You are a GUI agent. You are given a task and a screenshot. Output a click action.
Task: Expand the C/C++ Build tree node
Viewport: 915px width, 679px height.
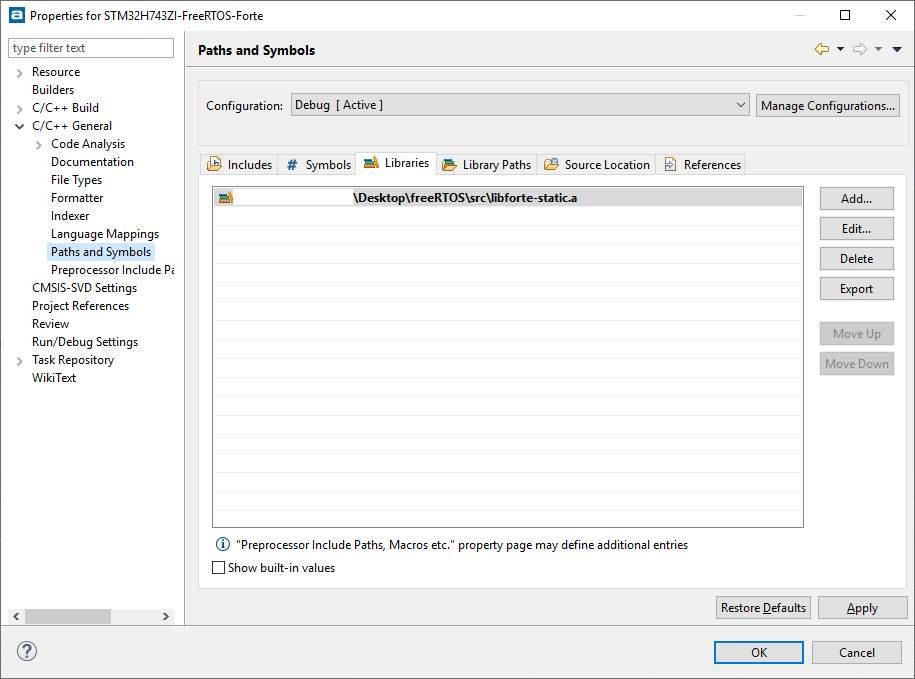click(x=20, y=108)
